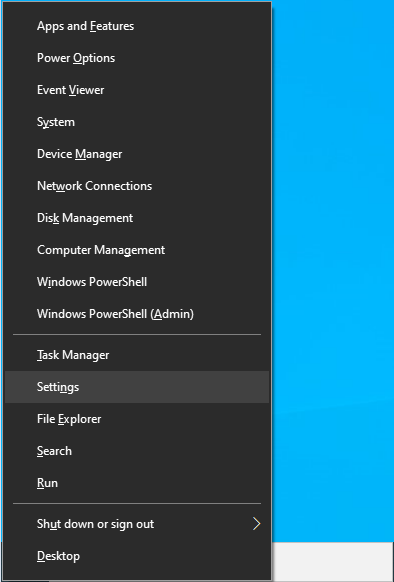Run Windows PowerShell (Admin)
Screen dimensions: 394x582
137,314
